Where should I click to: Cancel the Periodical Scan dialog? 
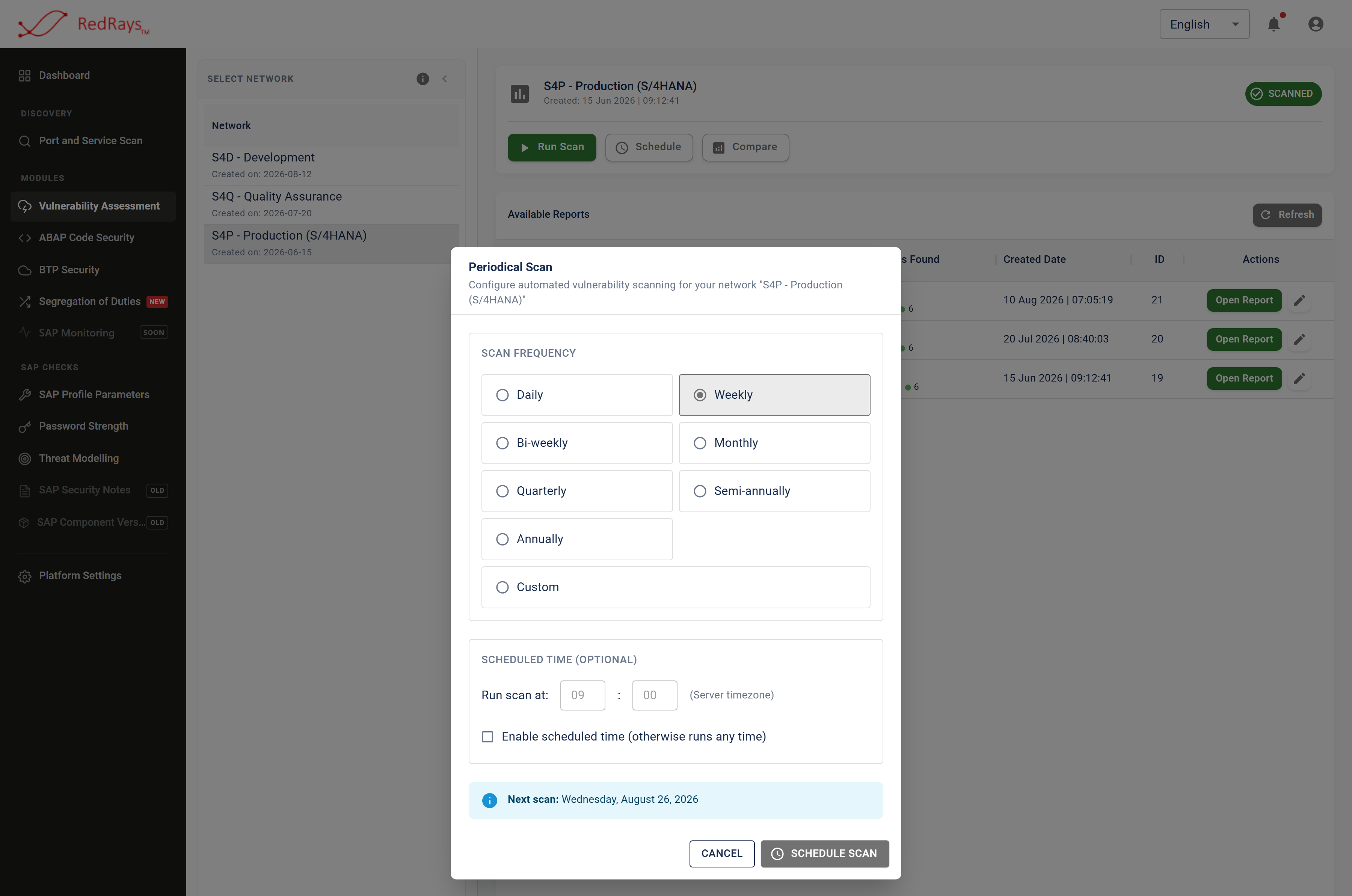point(722,854)
